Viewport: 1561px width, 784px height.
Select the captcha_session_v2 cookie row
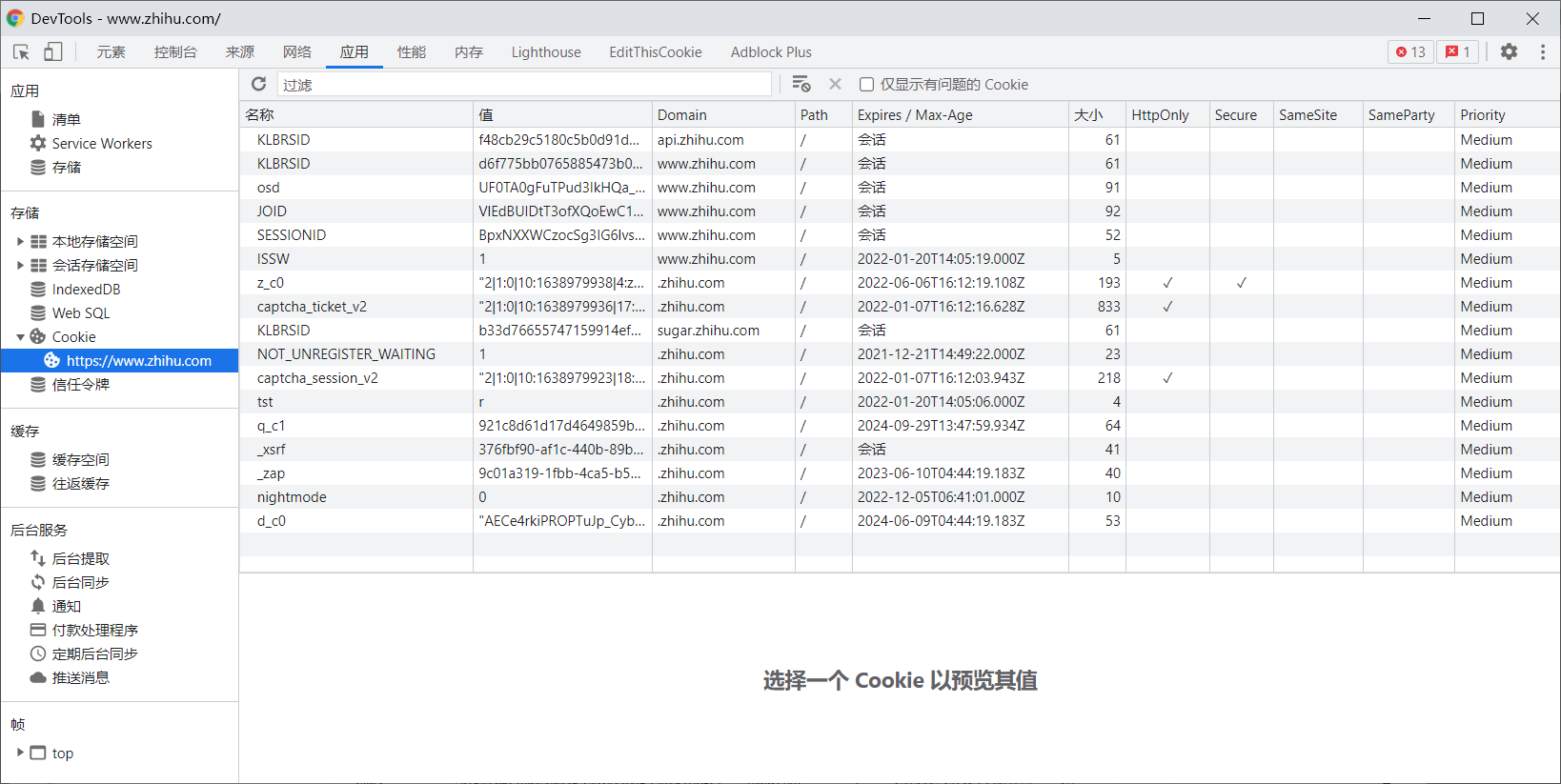click(900, 377)
